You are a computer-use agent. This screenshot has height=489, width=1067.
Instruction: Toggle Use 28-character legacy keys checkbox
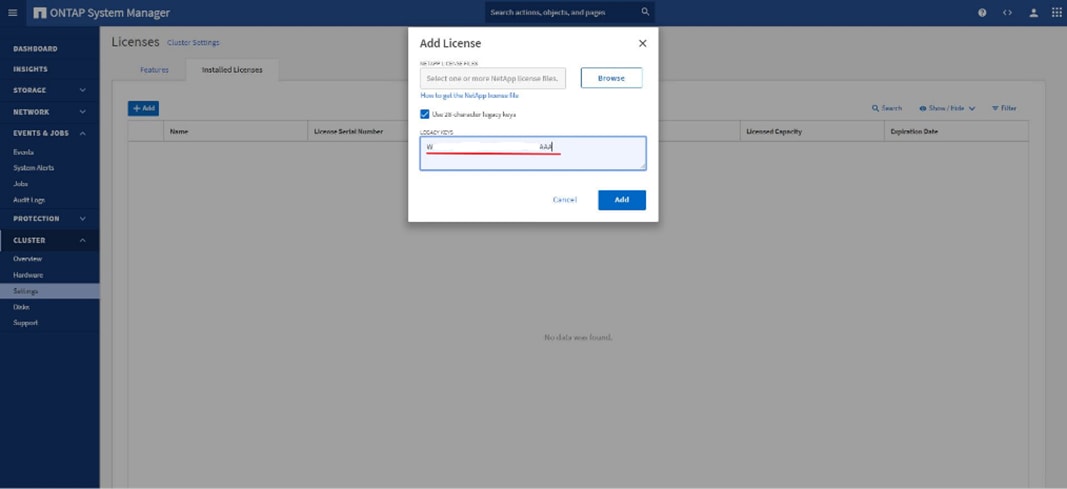pyautogui.click(x=425, y=114)
